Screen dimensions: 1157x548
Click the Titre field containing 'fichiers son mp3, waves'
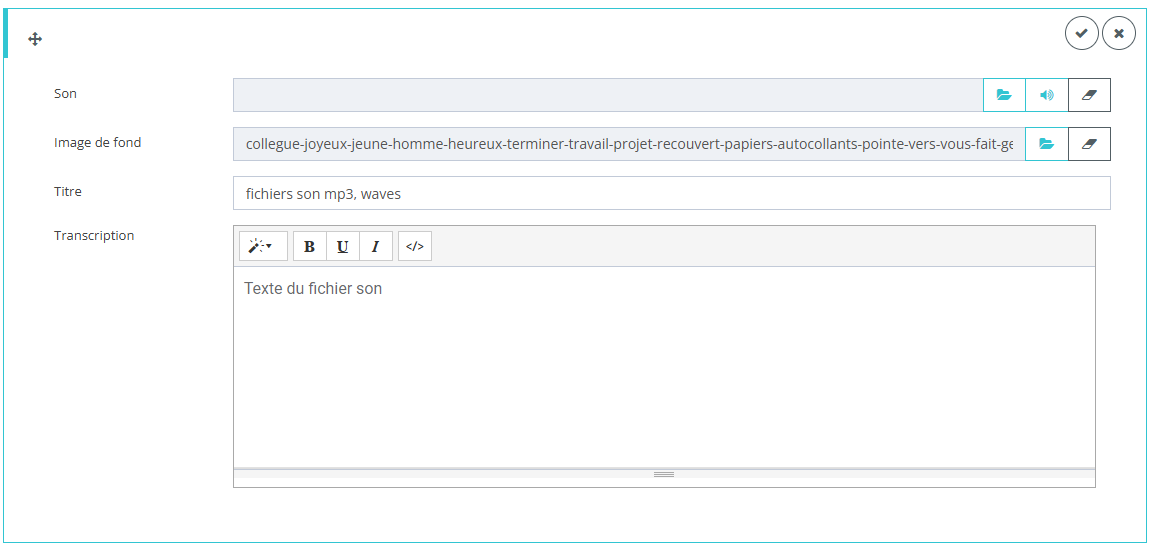pyautogui.click(x=670, y=193)
